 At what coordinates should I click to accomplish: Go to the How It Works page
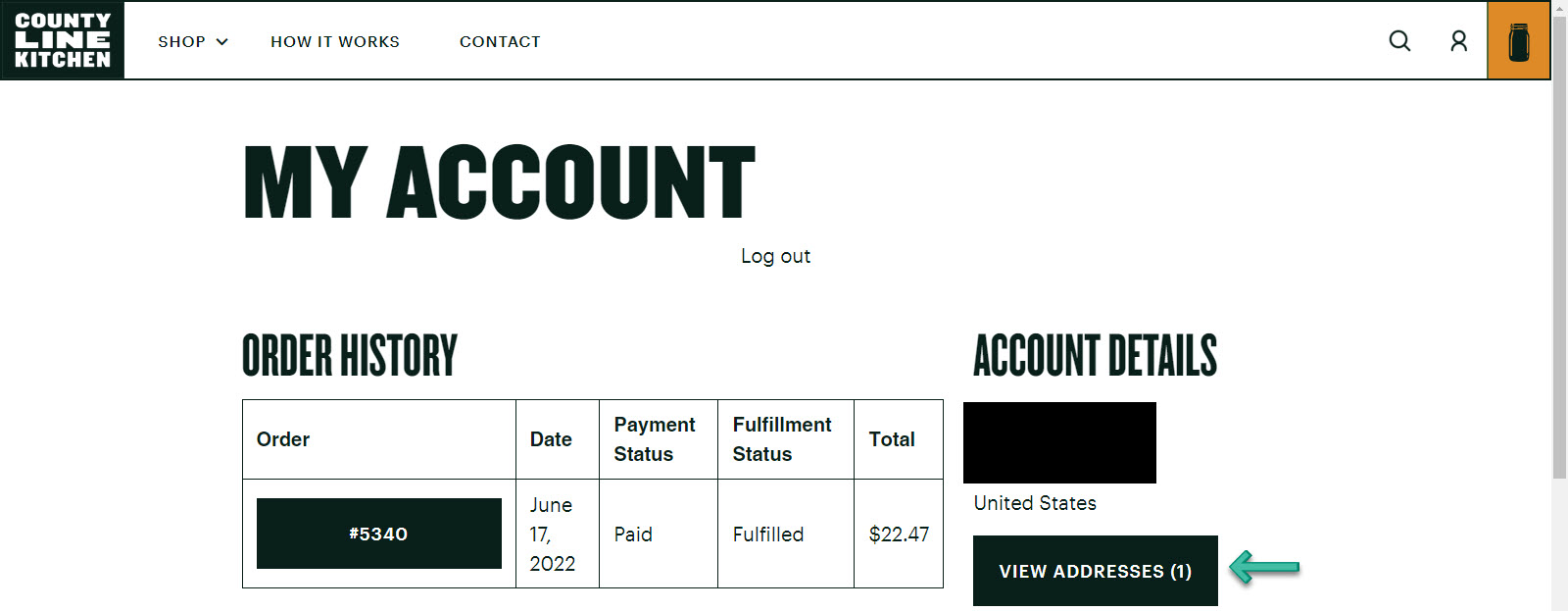pos(335,42)
